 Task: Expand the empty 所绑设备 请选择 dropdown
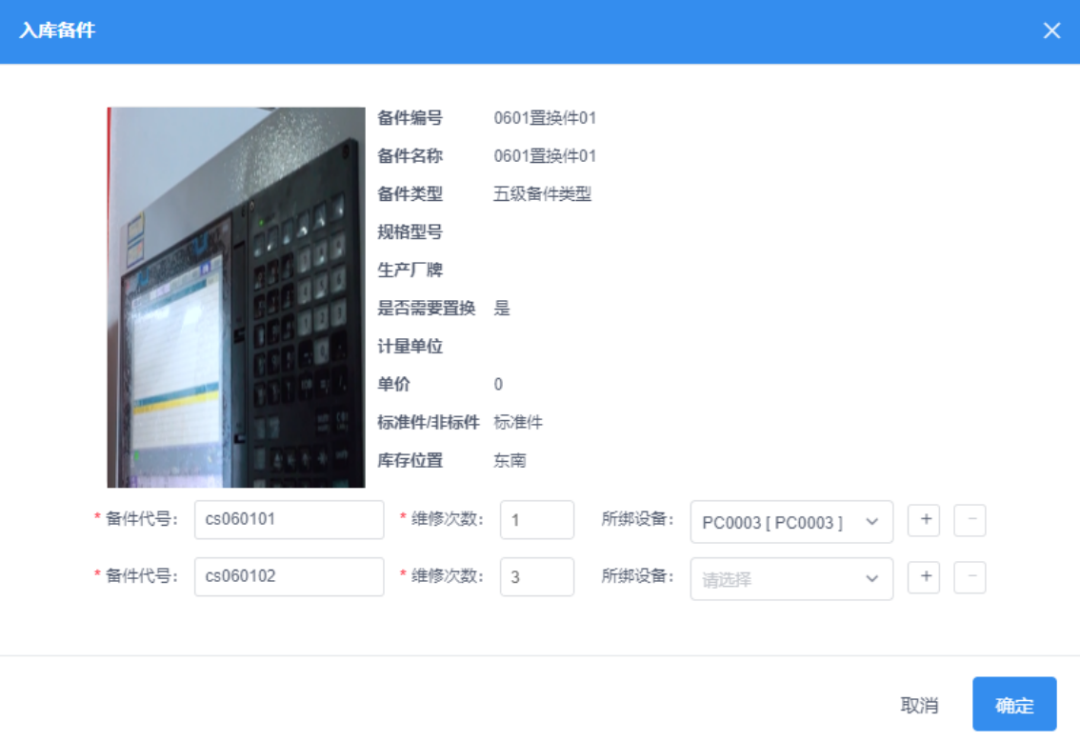pos(791,579)
